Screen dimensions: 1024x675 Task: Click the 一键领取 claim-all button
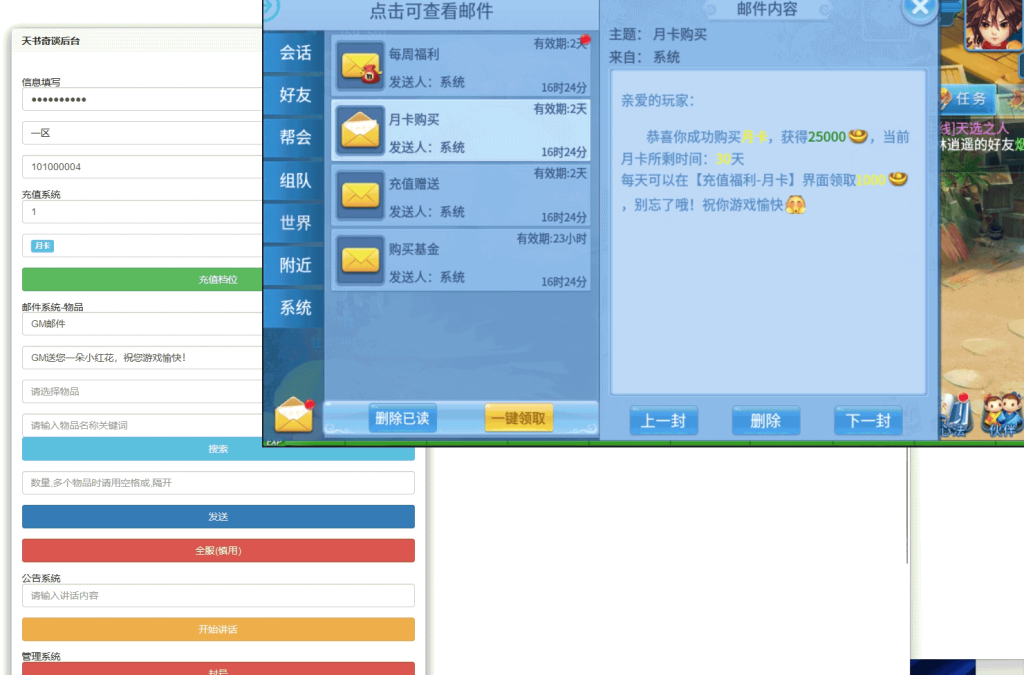tap(519, 419)
